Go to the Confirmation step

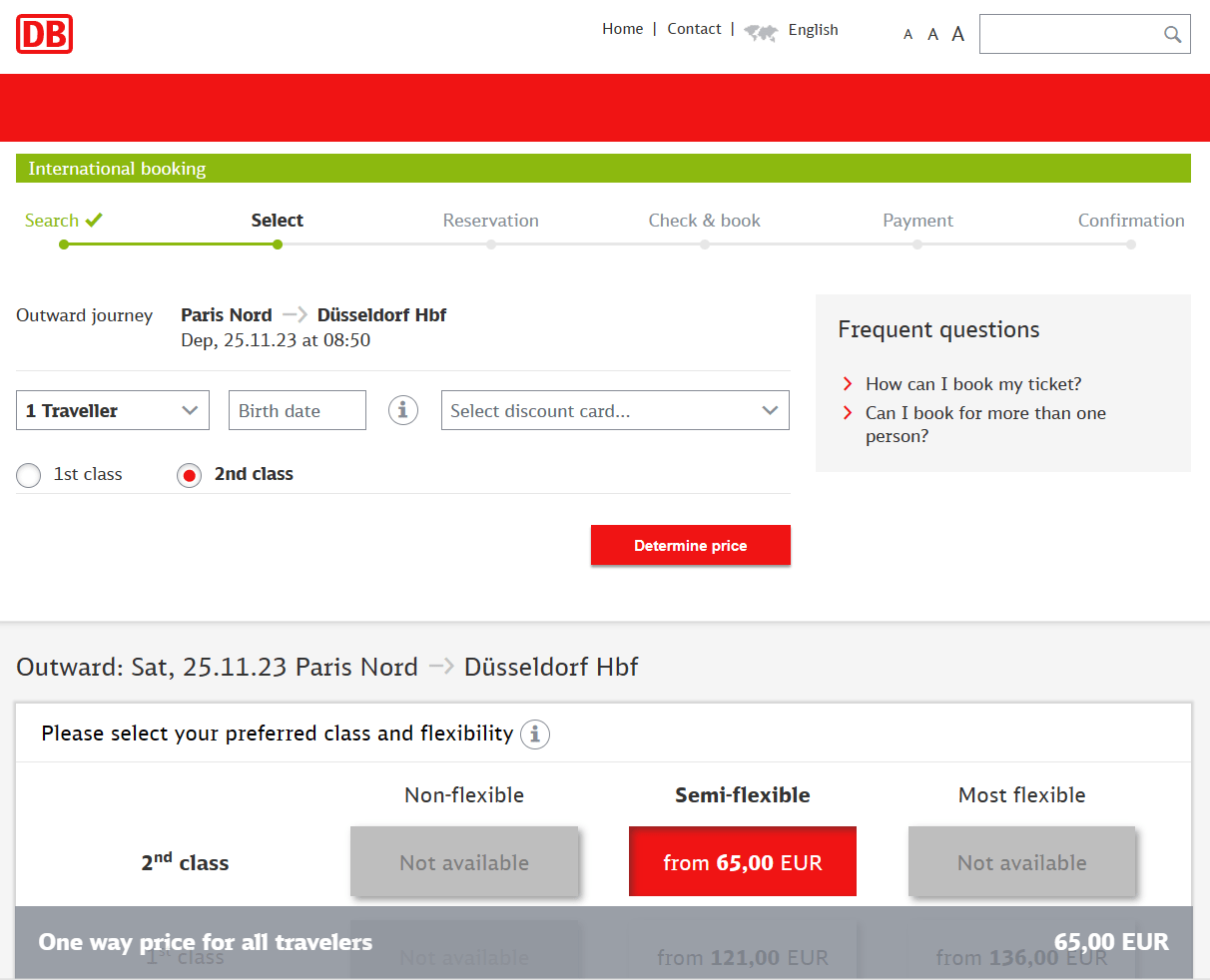point(1131,221)
